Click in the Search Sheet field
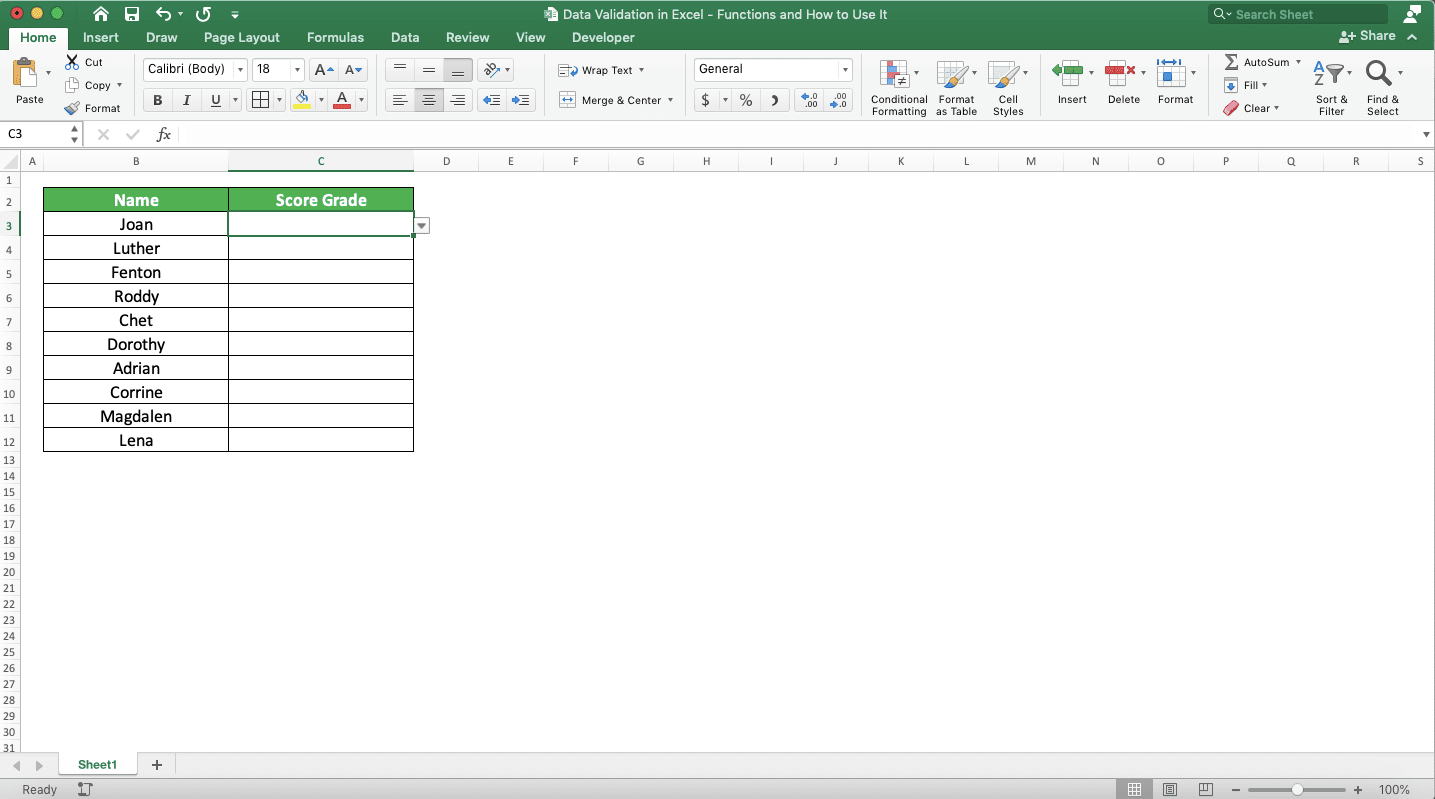Screen dimensions: 1435x799 tap(1298, 14)
